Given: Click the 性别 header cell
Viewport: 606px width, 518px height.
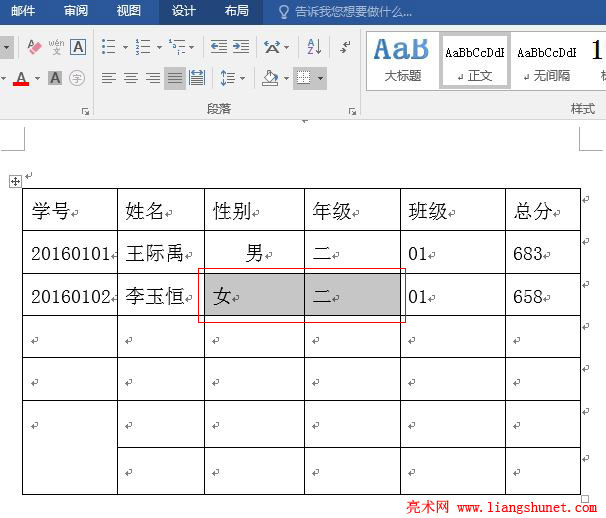Looking at the screenshot, I should tap(254, 210).
